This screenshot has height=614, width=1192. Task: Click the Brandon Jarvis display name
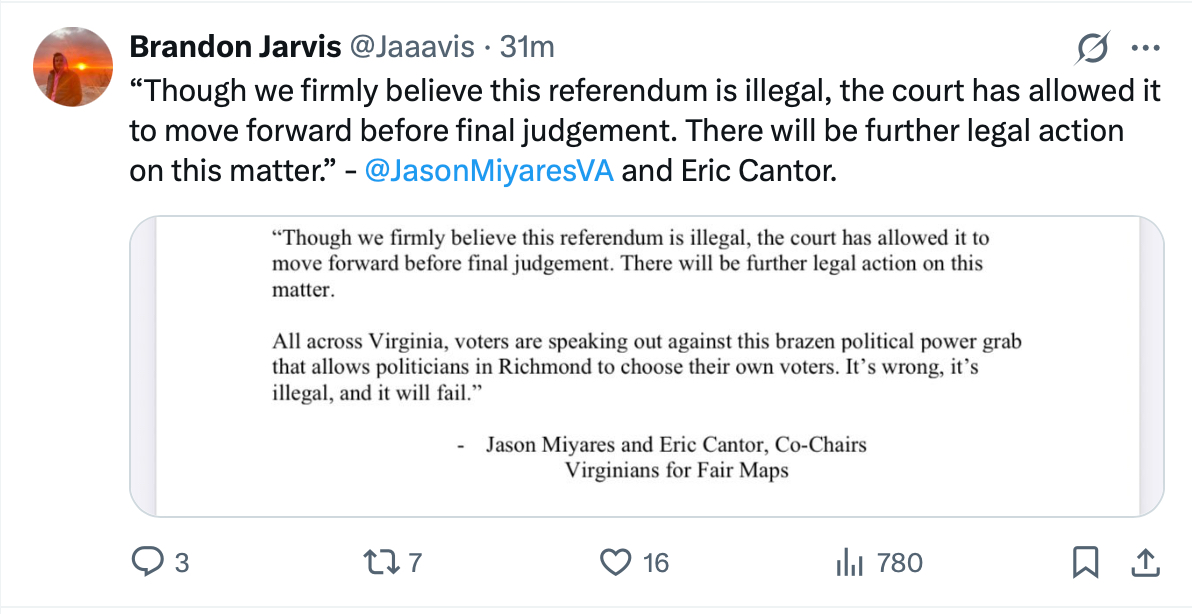[x=234, y=47]
